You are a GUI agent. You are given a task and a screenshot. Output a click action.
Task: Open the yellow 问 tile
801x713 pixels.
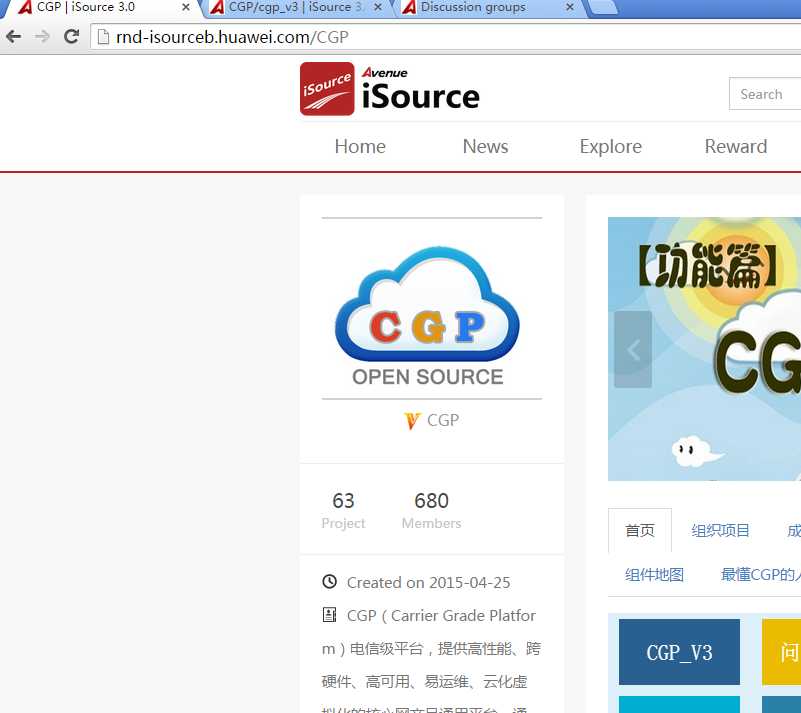(x=782, y=652)
